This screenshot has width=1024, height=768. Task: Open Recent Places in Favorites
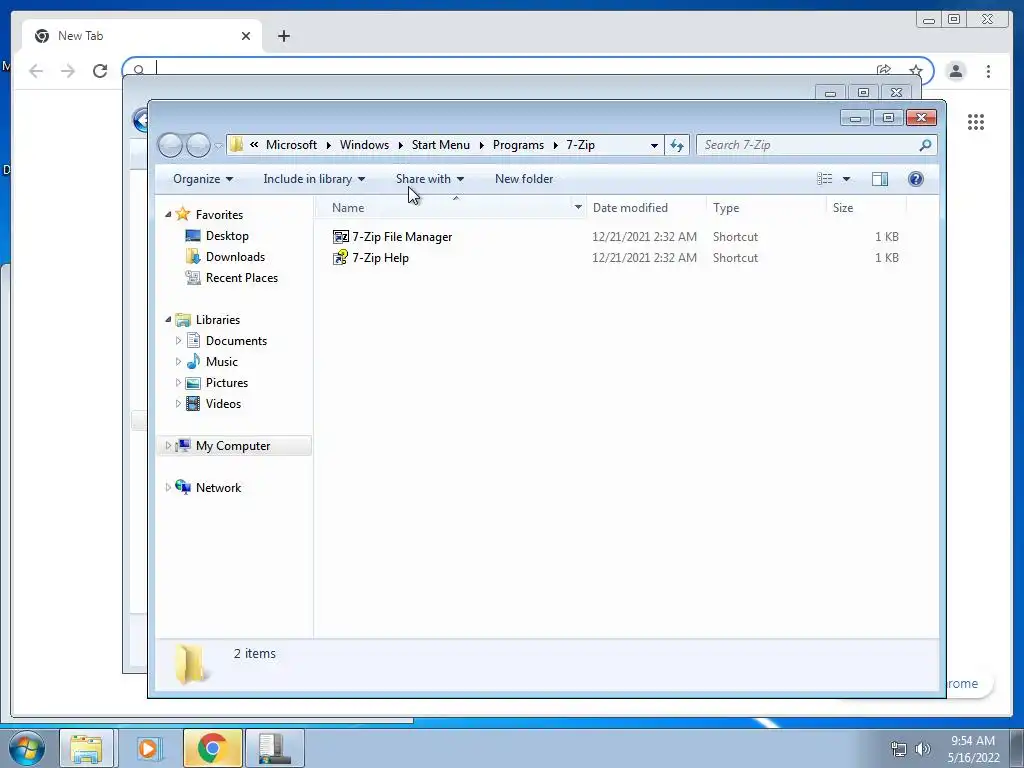(242, 278)
